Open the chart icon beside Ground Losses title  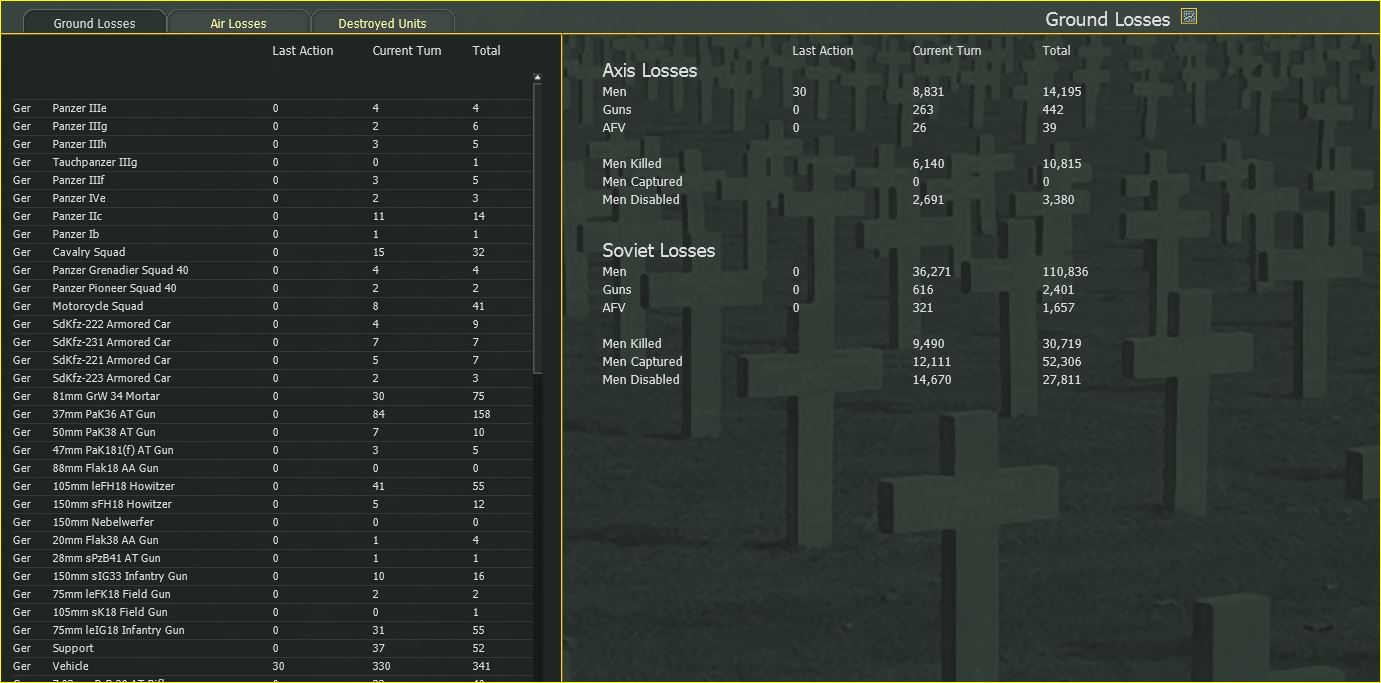coord(1189,16)
